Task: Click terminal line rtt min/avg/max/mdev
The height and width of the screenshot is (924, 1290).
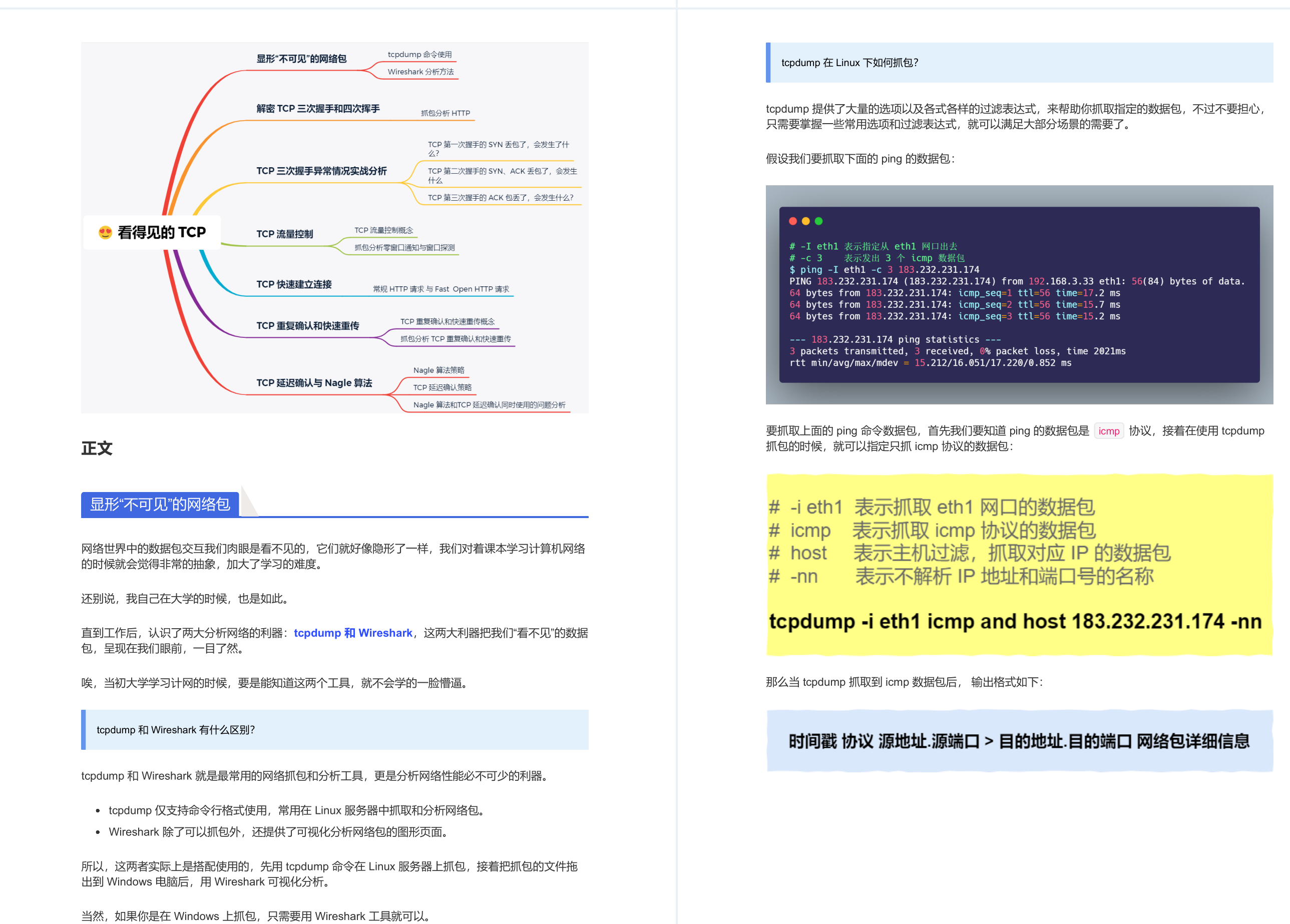Action: pos(930,363)
